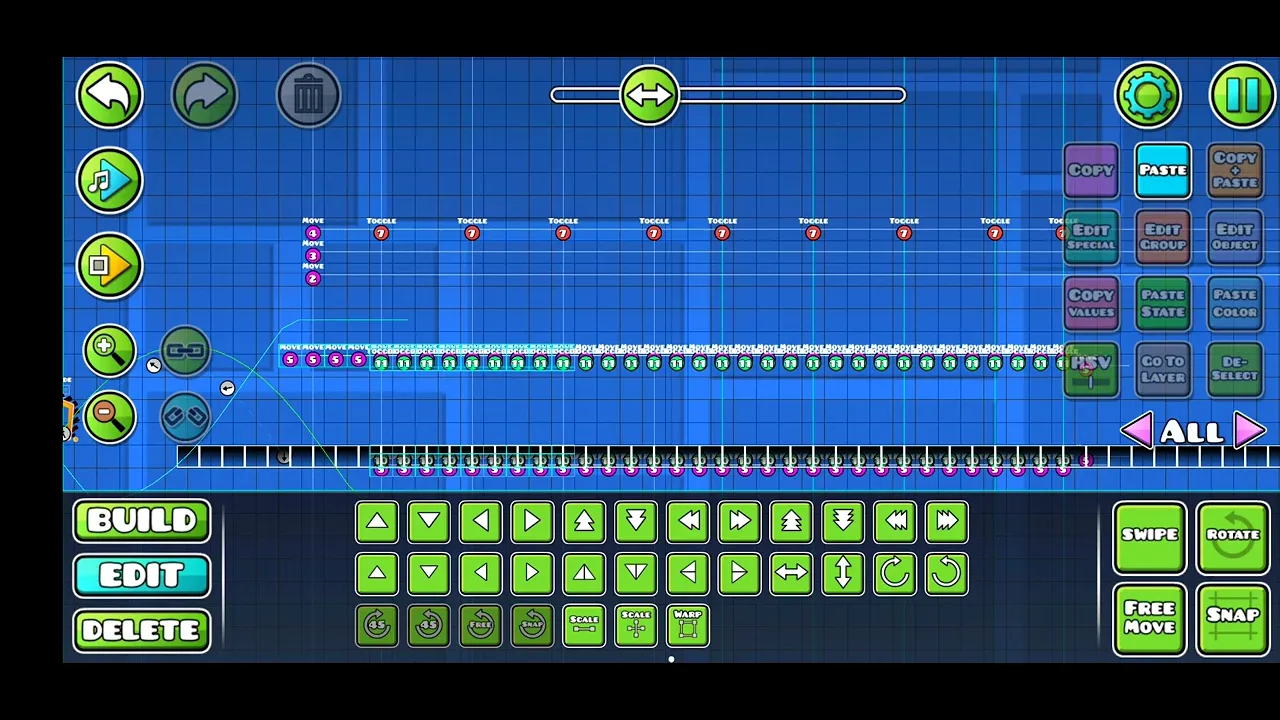The height and width of the screenshot is (720, 1280).
Task: Click the Warp button
Action: [x=688, y=625]
